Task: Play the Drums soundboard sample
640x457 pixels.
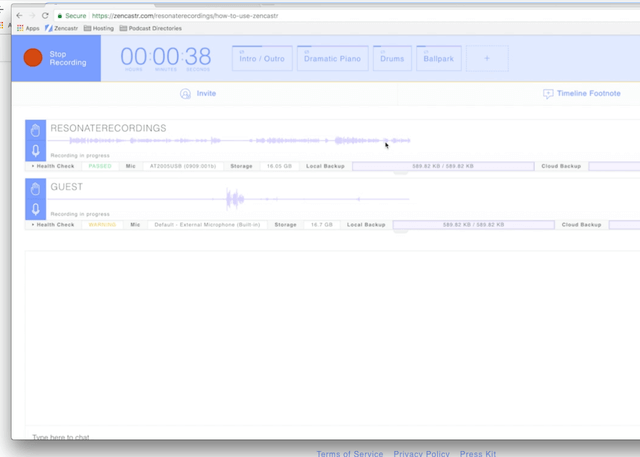Action: point(392,59)
